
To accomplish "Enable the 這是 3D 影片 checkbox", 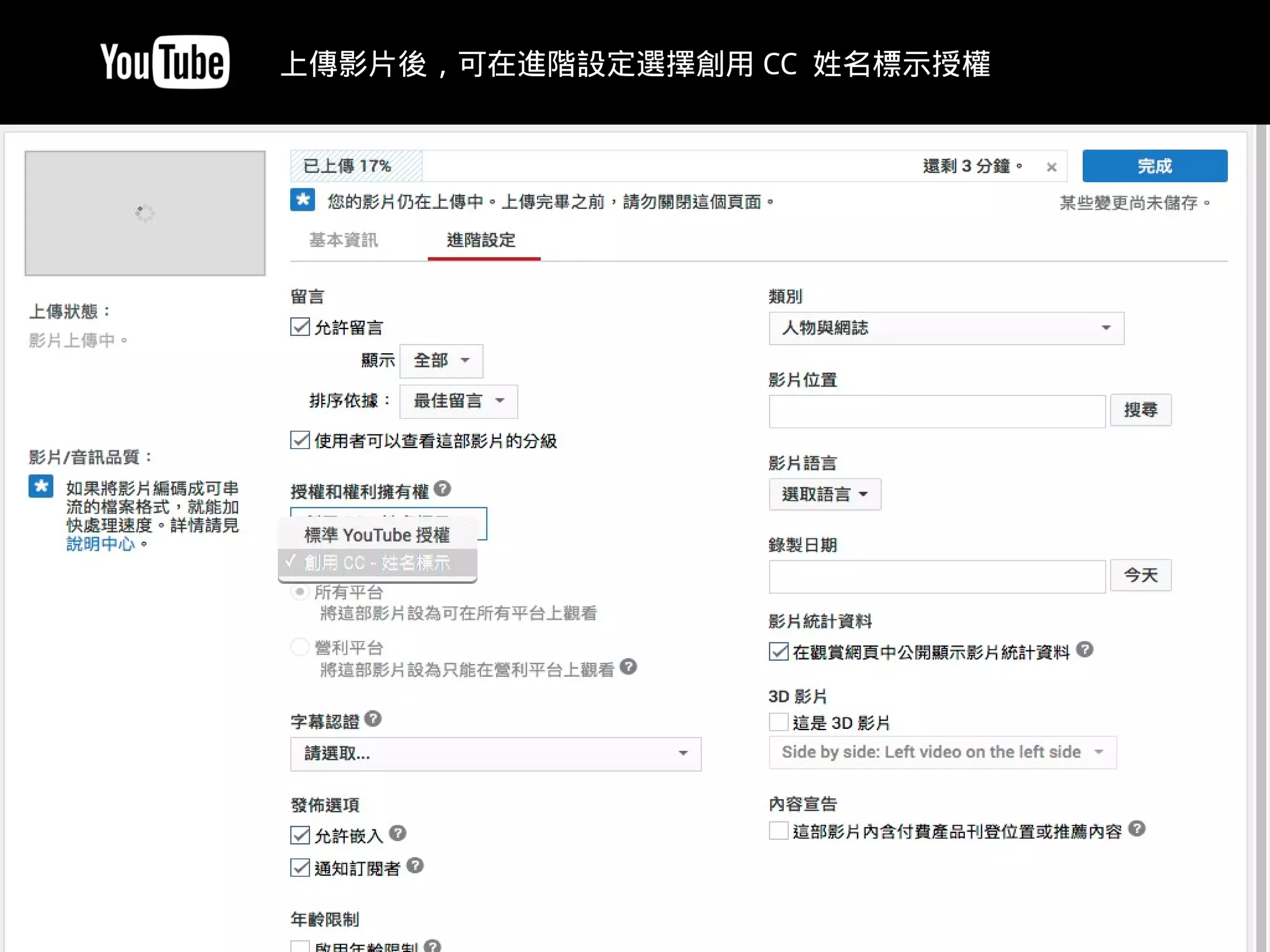I will [x=779, y=722].
